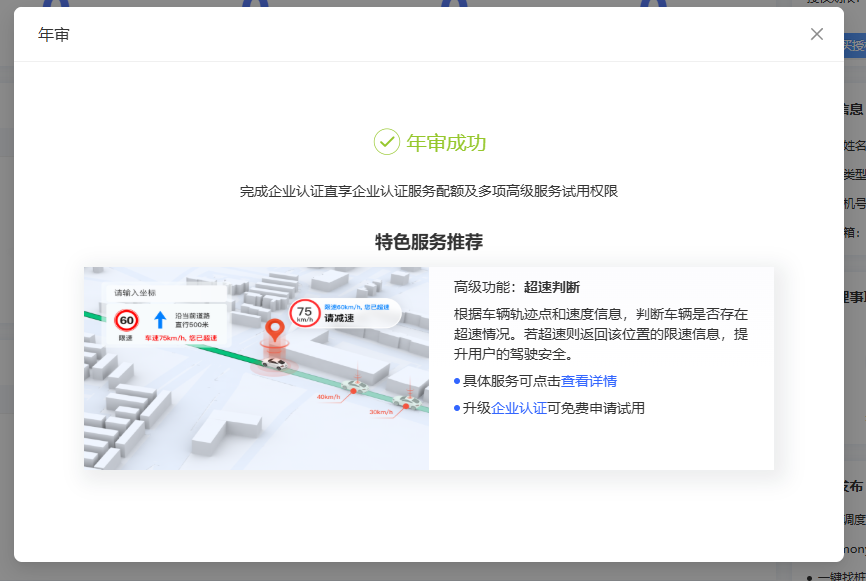Click the green success checkmark icon
This screenshot has width=866, height=581.
point(387,142)
